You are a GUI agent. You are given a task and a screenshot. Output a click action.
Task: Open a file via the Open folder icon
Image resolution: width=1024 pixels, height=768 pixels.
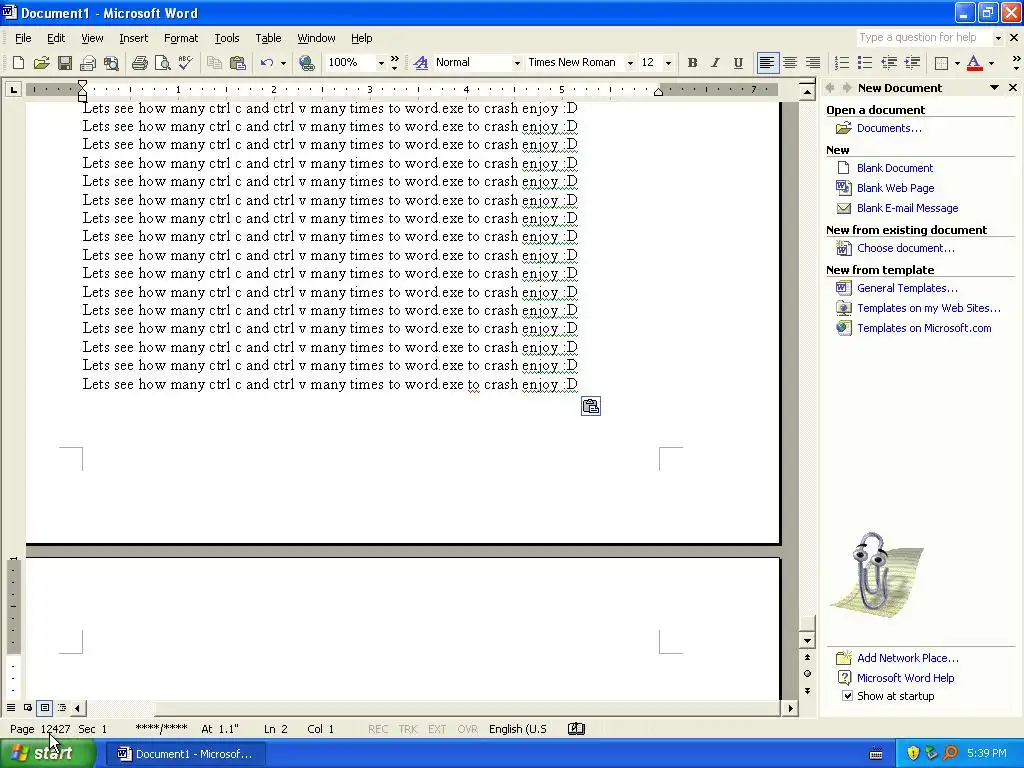41,63
